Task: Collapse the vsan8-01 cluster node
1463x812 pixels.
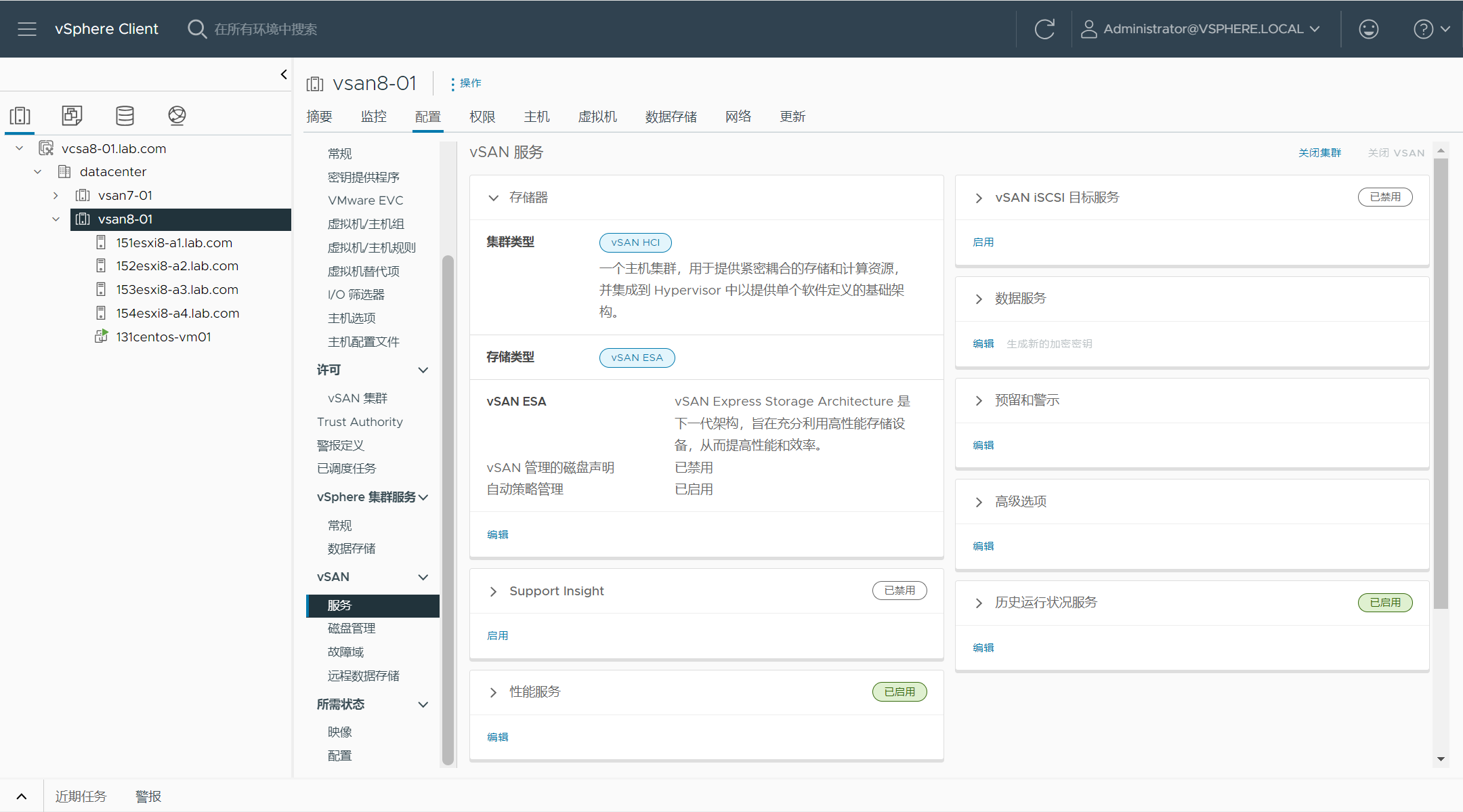Action: (56, 219)
